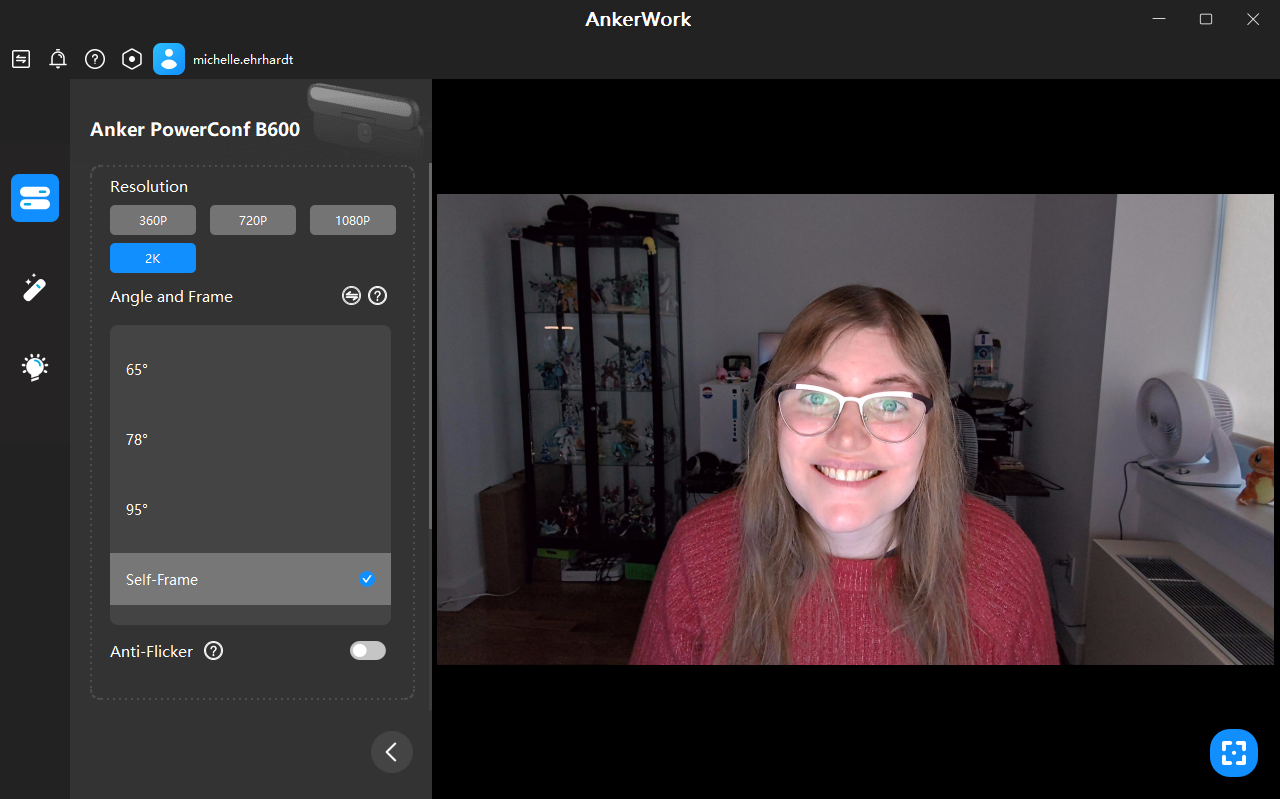Open the Angle and Frame help icon

tap(377, 296)
